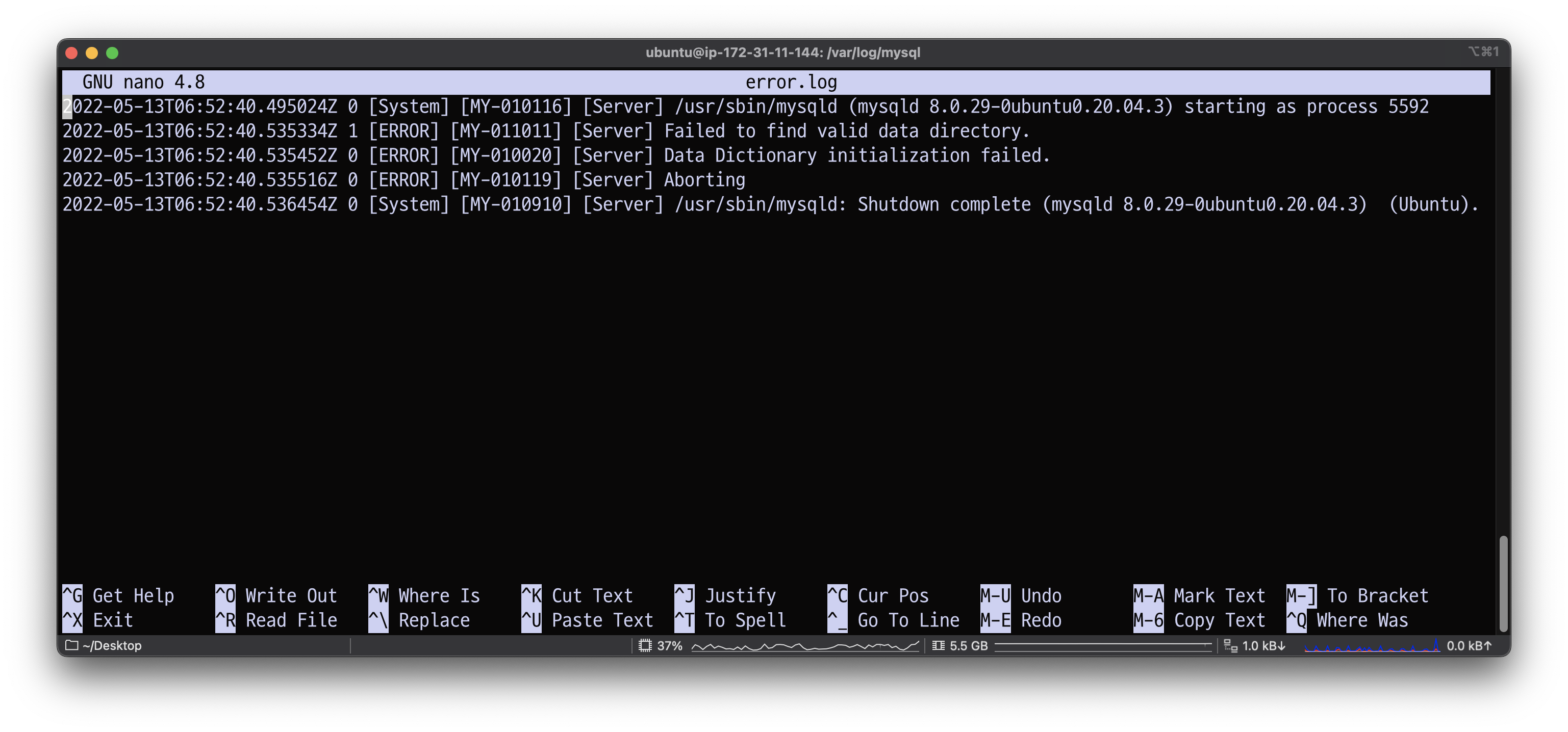
Task: Click the [MY-010119] error code
Action: coord(506,179)
